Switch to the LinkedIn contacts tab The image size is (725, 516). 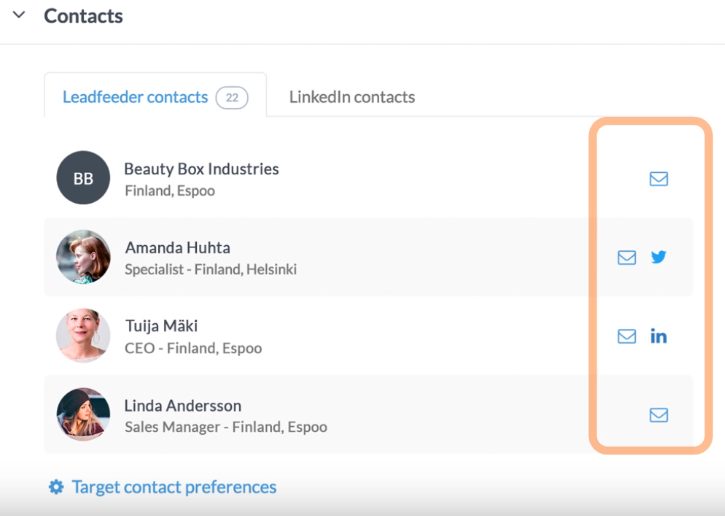352,97
